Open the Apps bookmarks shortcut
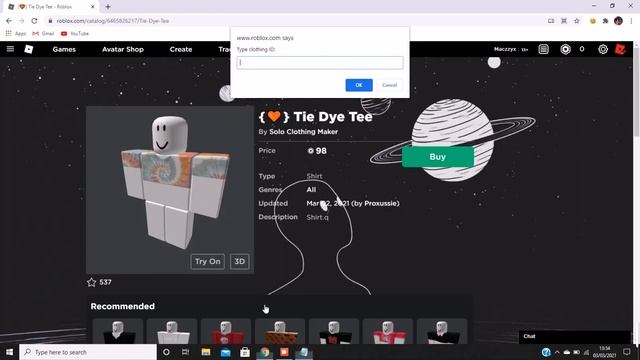640x360 pixels. [x=16, y=33]
